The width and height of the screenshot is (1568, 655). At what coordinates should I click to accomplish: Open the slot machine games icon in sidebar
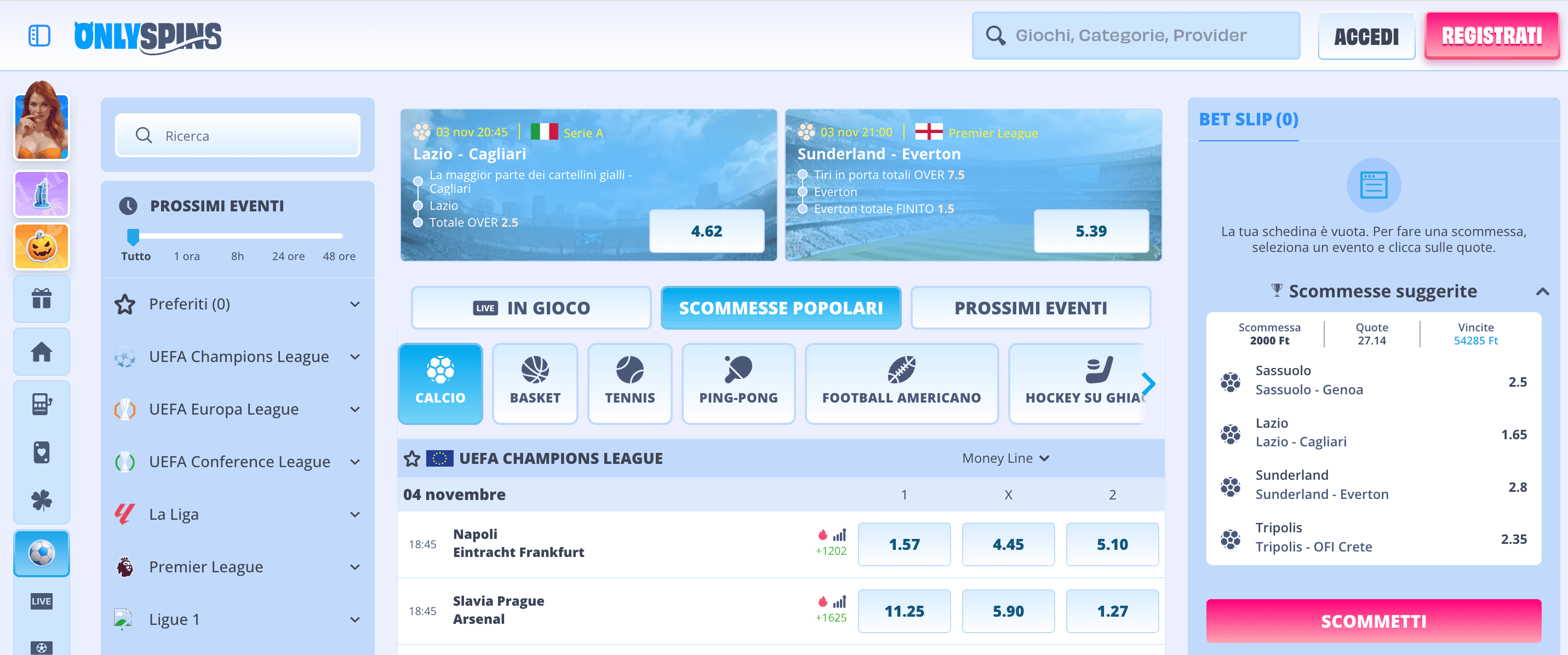click(41, 404)
